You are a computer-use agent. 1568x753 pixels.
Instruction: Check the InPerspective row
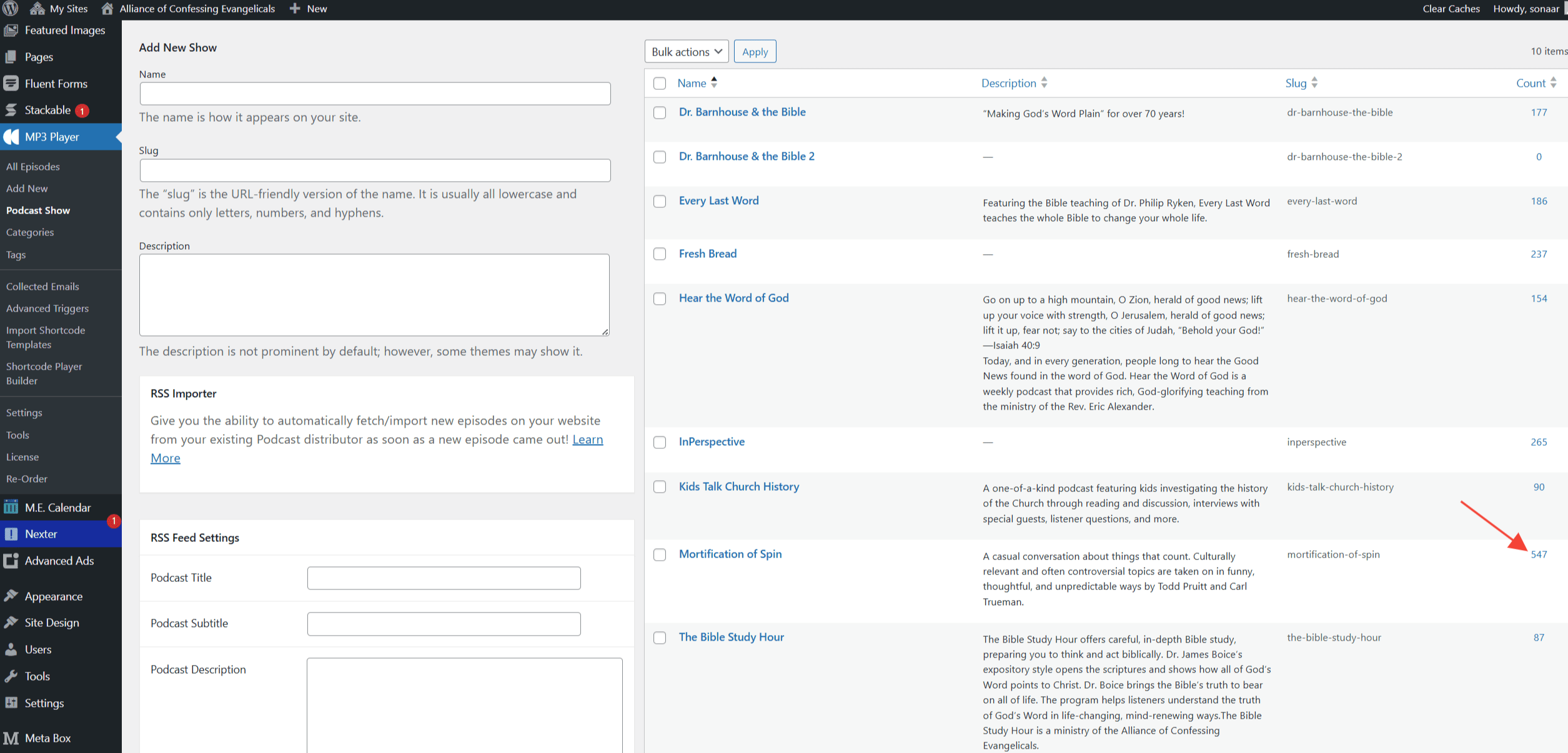pos(660,442)
